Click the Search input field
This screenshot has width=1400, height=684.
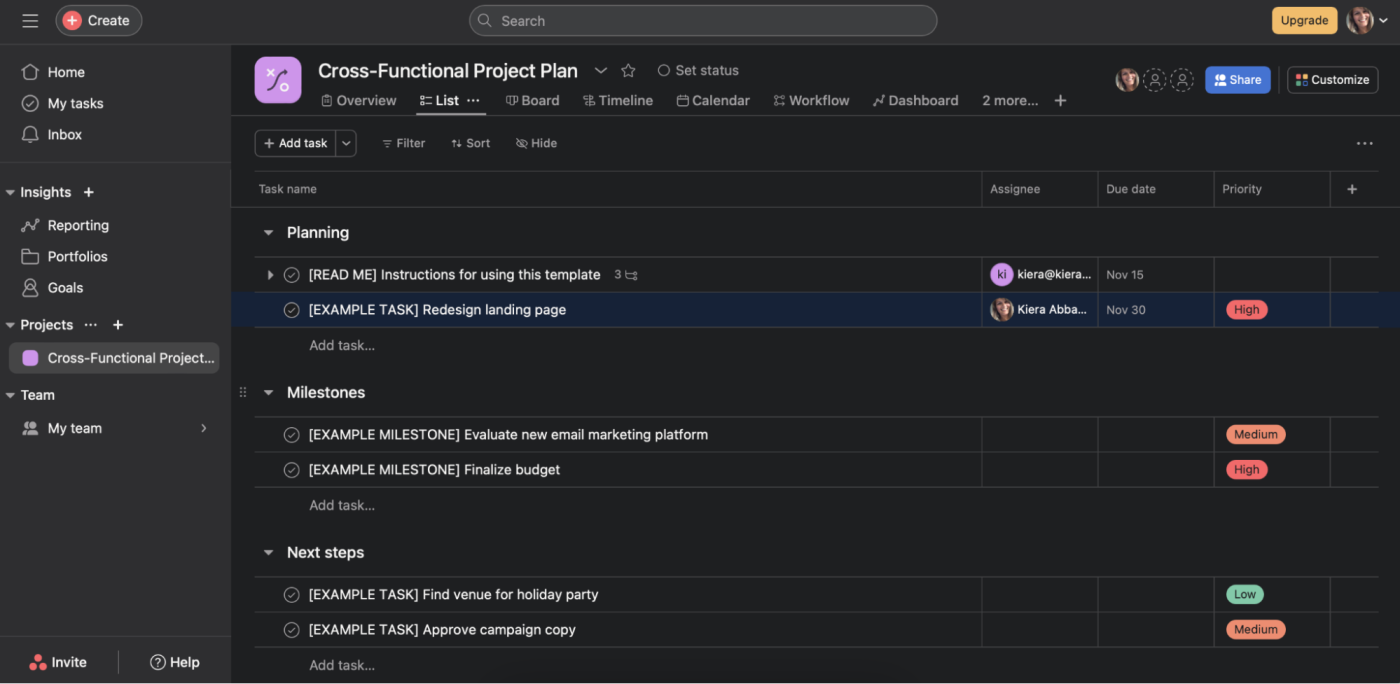(x=702, y=21)
